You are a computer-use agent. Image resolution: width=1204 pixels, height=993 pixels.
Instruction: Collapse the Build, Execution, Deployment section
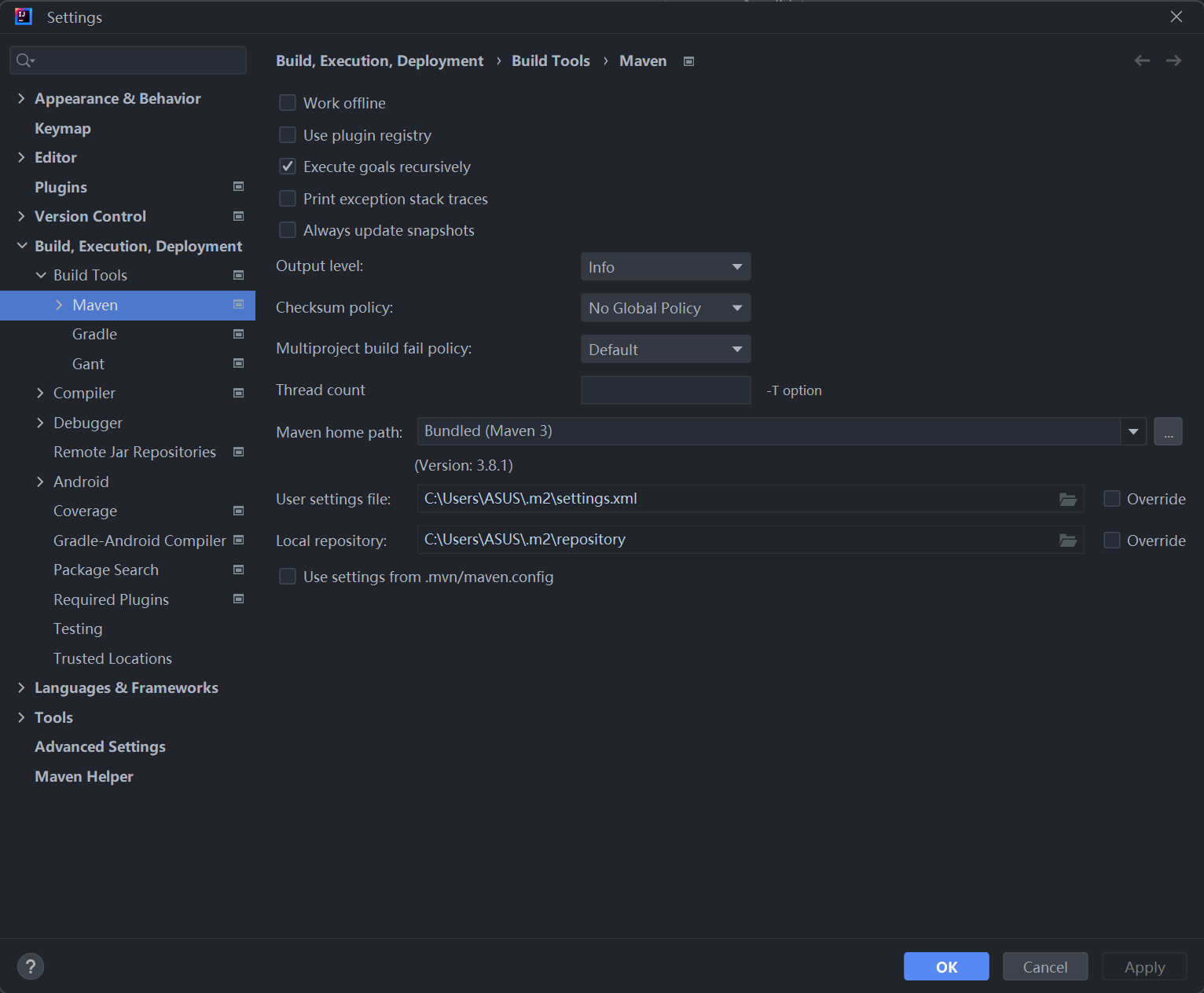click(x=22, y=246)
